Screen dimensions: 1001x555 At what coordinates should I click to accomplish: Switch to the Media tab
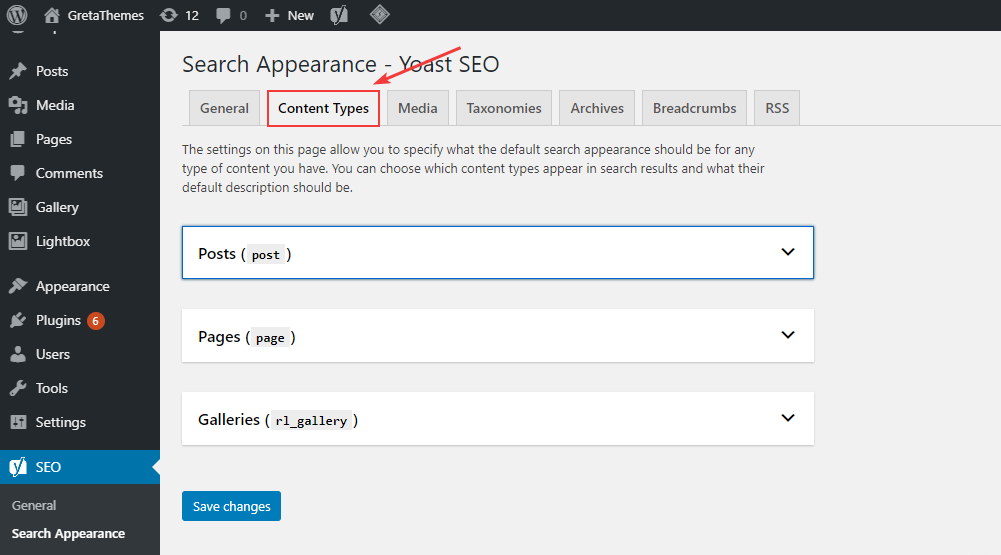coord(418,108)
